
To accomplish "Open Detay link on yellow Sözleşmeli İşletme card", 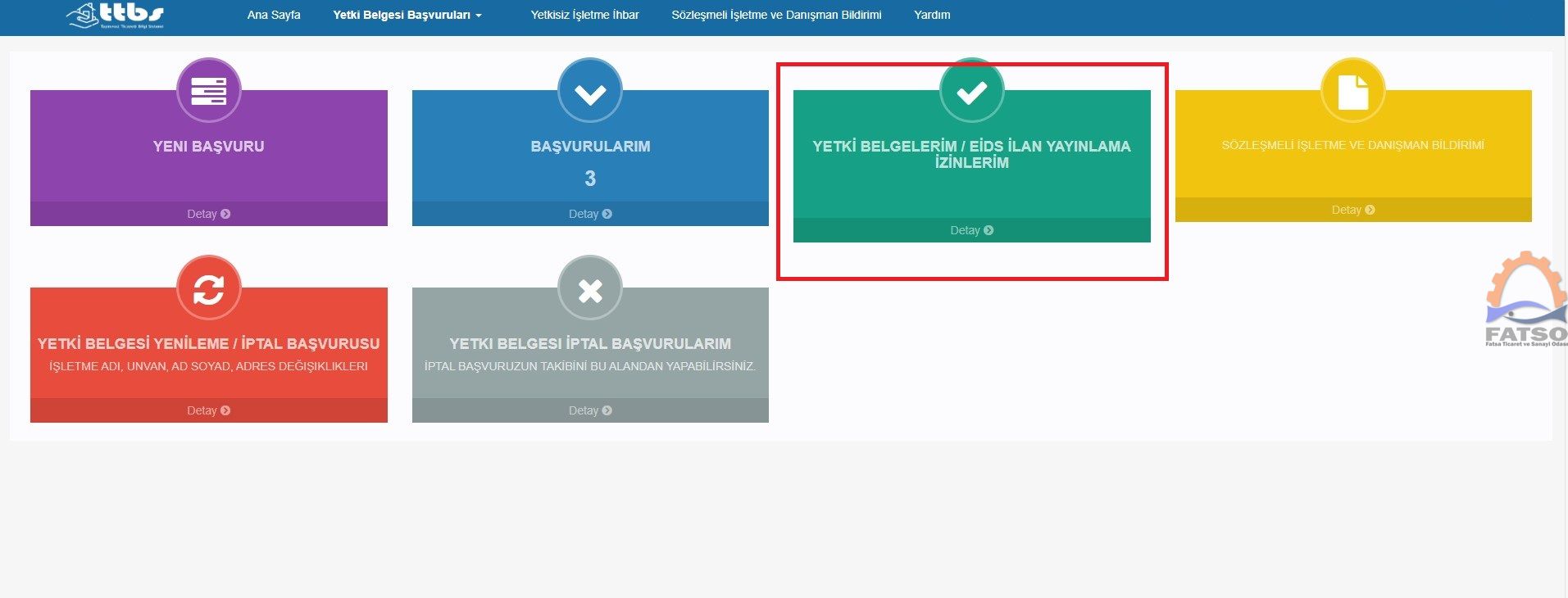I will (1352, 210).
